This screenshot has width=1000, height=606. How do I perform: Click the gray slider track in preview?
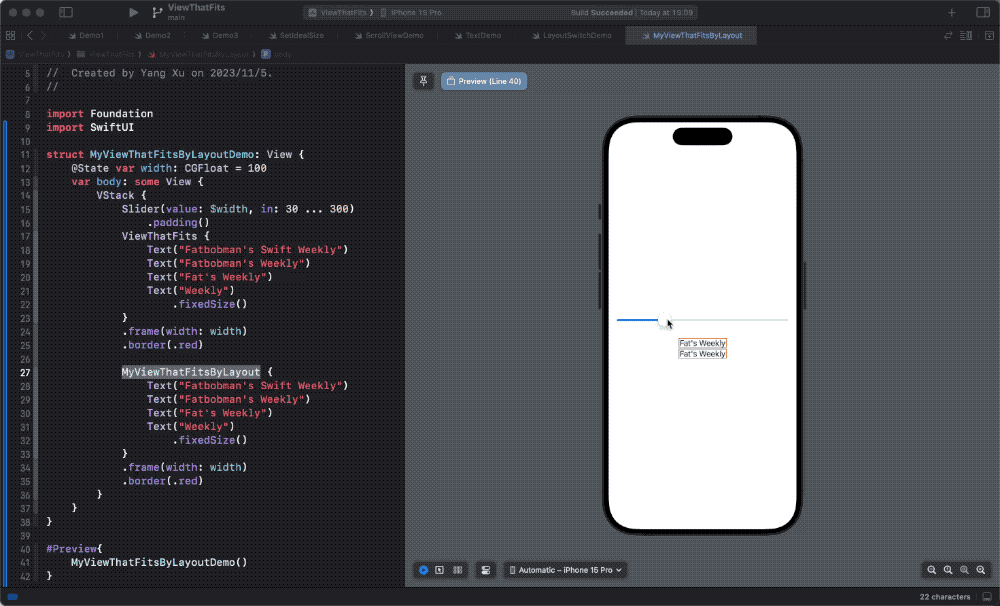730,320
